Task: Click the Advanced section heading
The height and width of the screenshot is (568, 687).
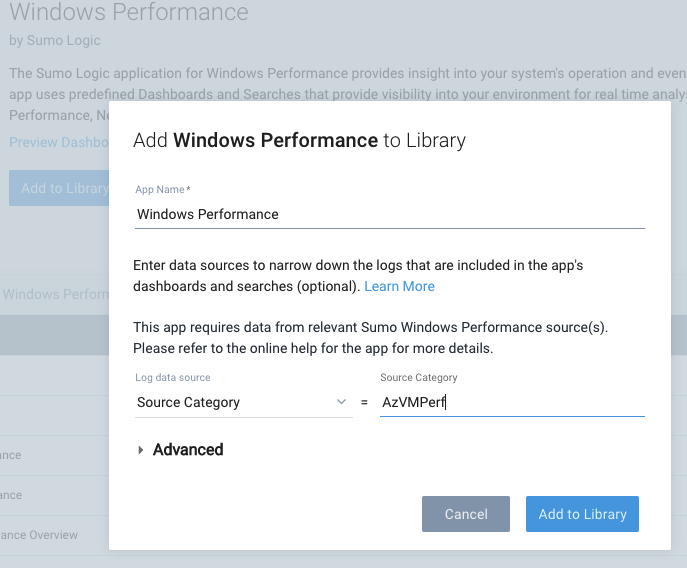Action: pyautogui.click(x=188, y=450)
